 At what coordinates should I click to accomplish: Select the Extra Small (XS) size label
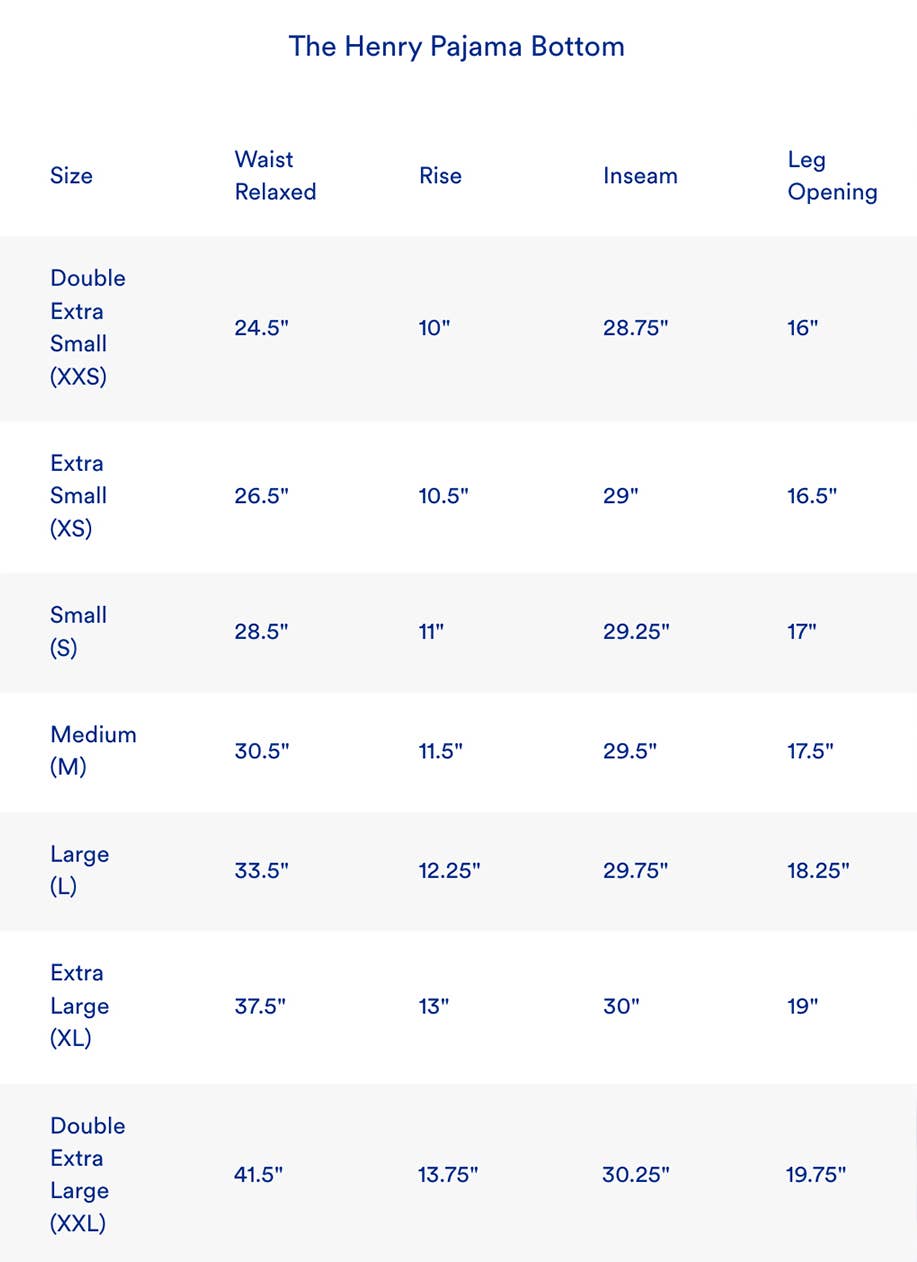click(x=78, y=495)
